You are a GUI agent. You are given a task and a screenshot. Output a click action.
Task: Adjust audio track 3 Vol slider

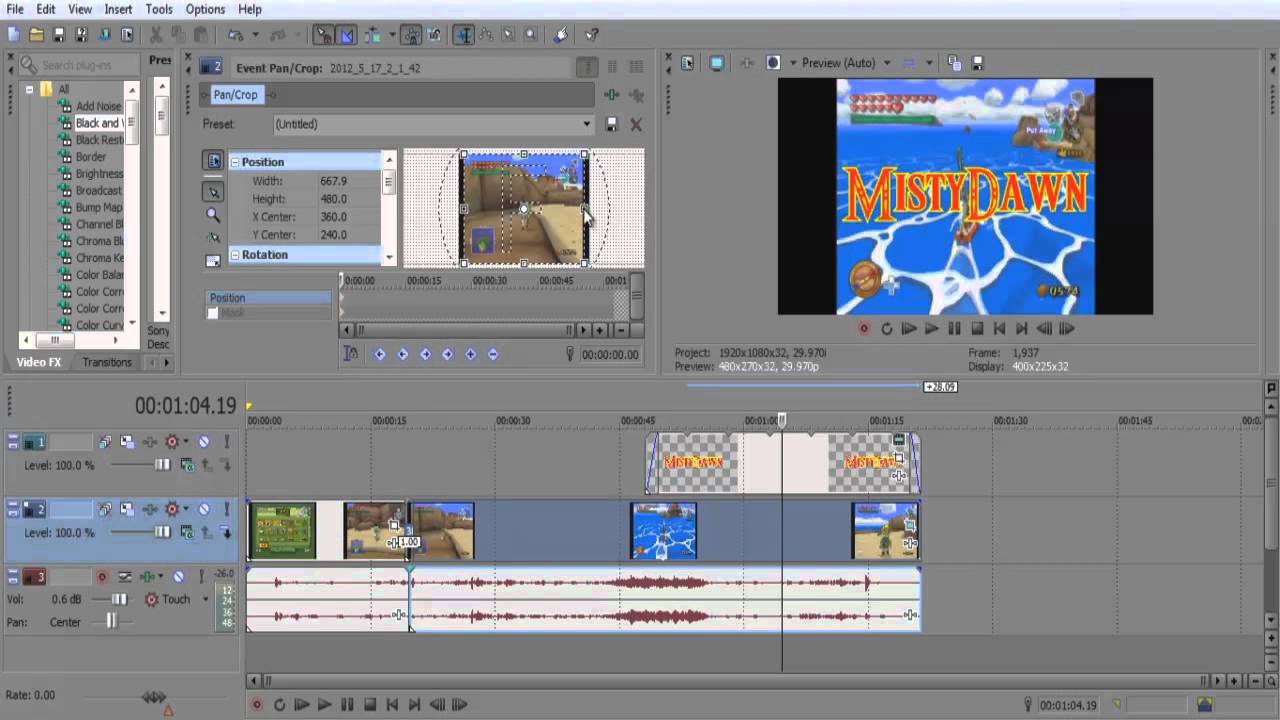(119, 599)
